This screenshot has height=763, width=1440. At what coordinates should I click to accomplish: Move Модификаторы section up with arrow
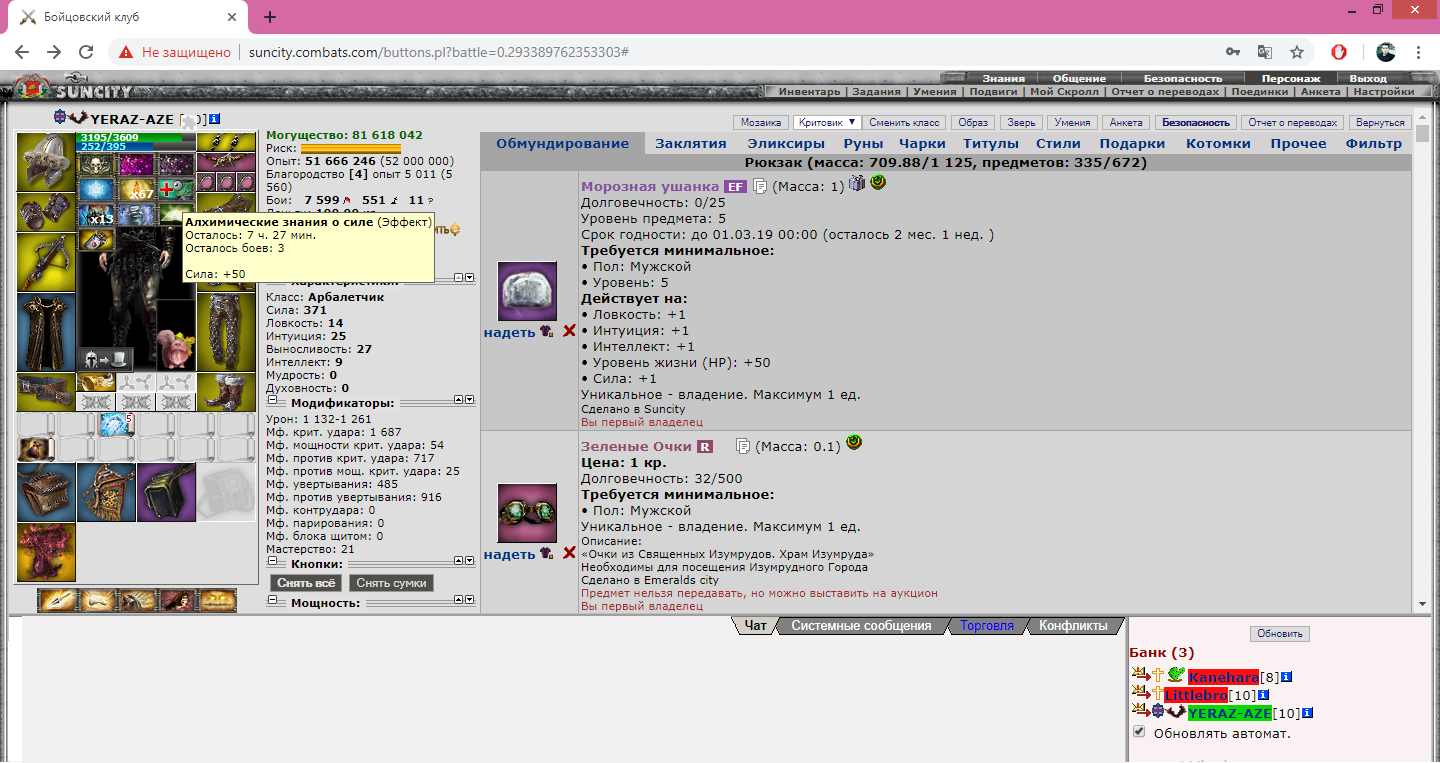(459, 400)
